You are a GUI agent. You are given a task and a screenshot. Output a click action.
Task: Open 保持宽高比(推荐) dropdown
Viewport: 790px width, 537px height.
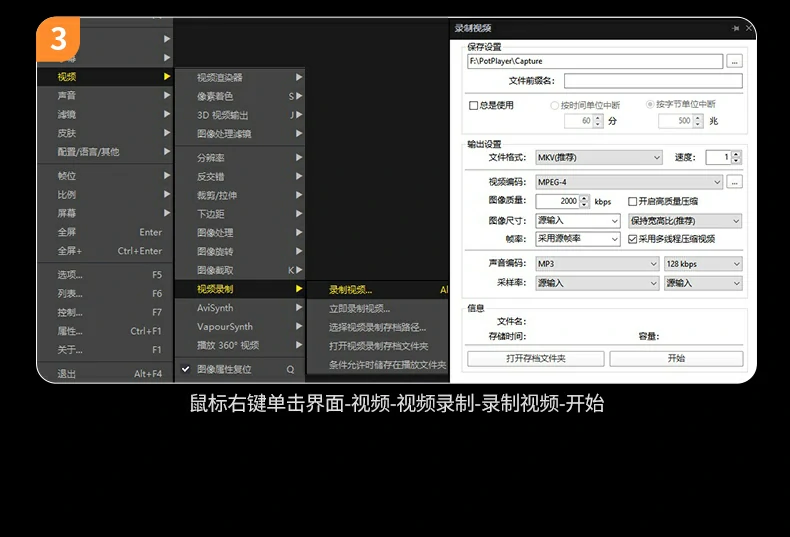click(685, 221)
